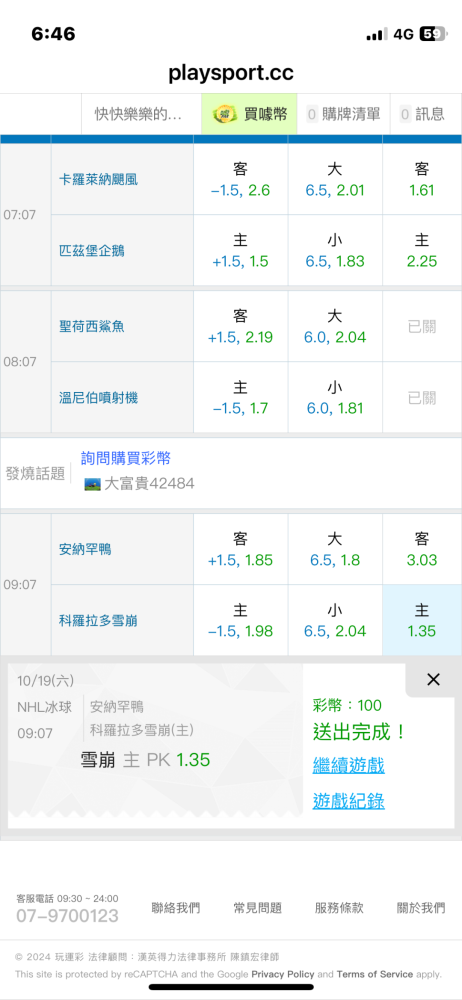Image resolution: width=462 pixels, height=1000 pixels.
Task: Open the 聯絡我們 contact us link
Action: click(175, 908)
